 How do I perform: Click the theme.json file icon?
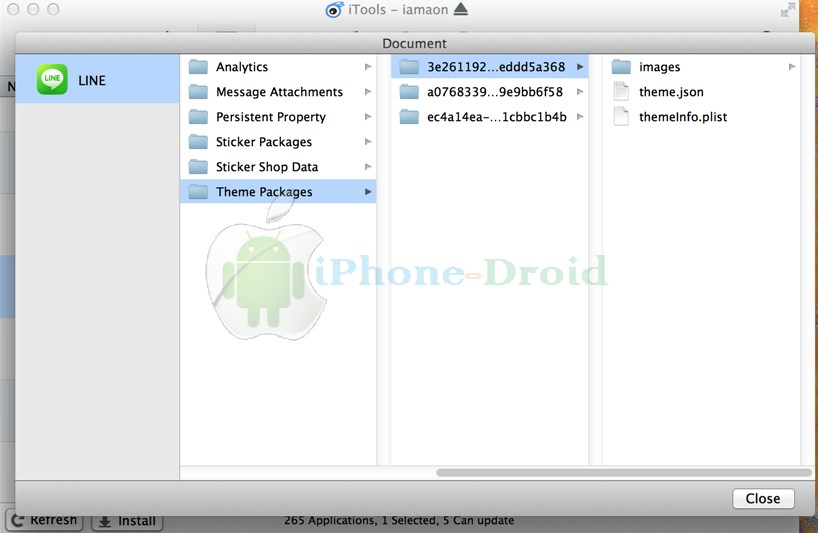click(x=621, y=92)
